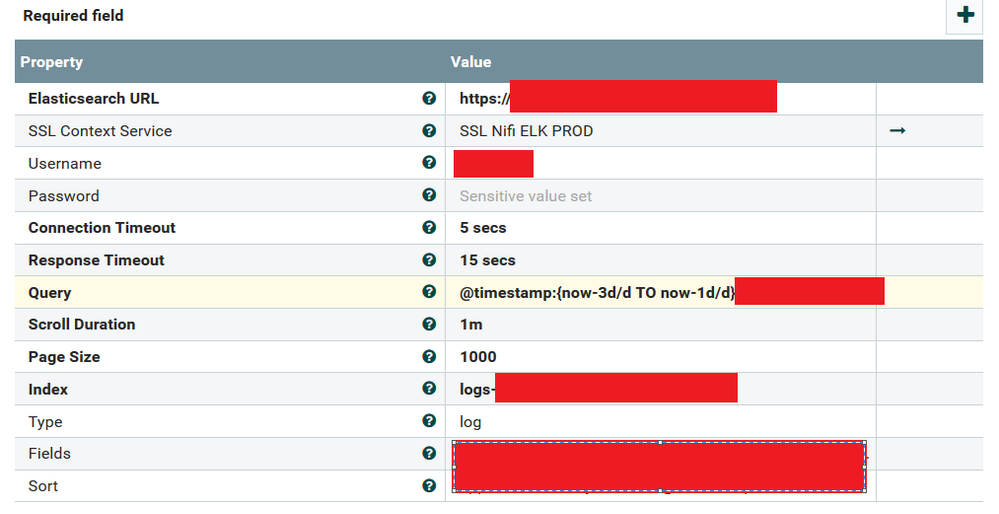
Task: Click the Sensitive value set Password field
Action: point(526,196)
